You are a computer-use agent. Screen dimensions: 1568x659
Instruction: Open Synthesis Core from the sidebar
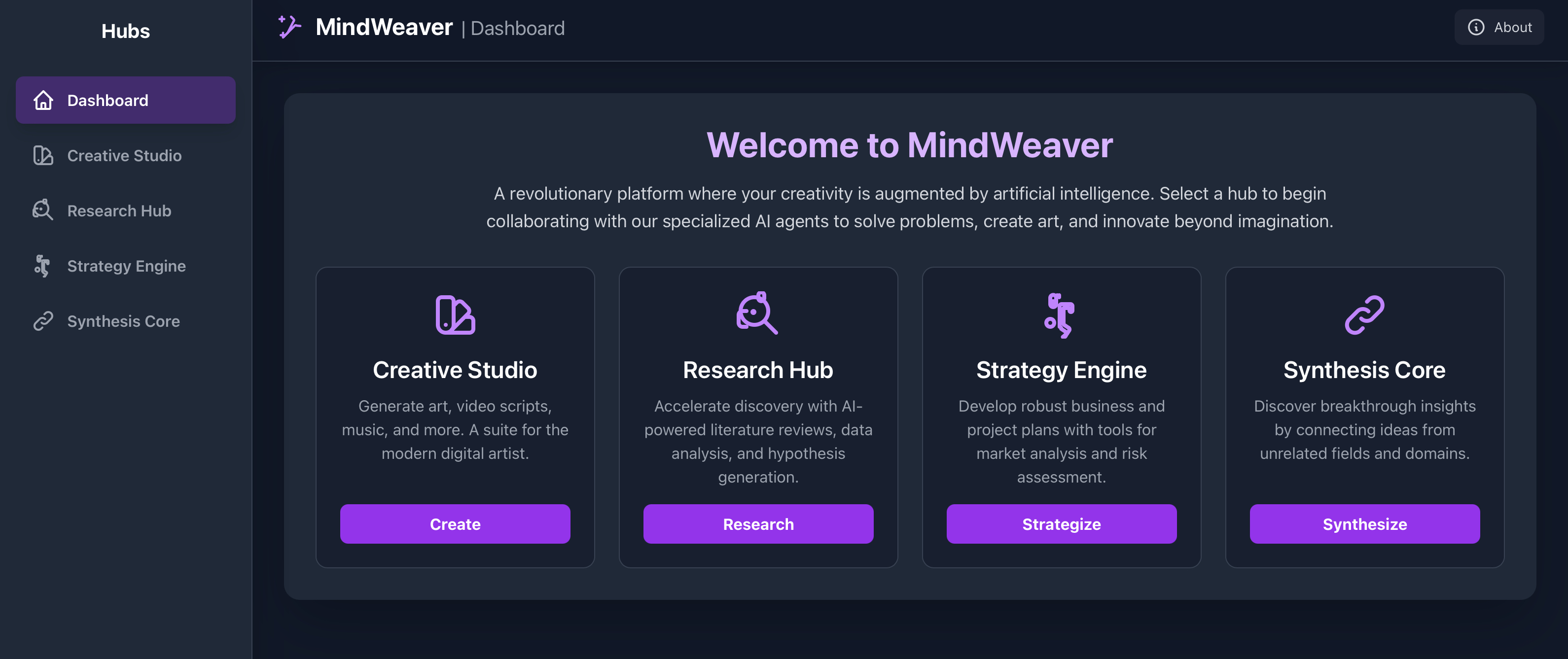[124, 321]
